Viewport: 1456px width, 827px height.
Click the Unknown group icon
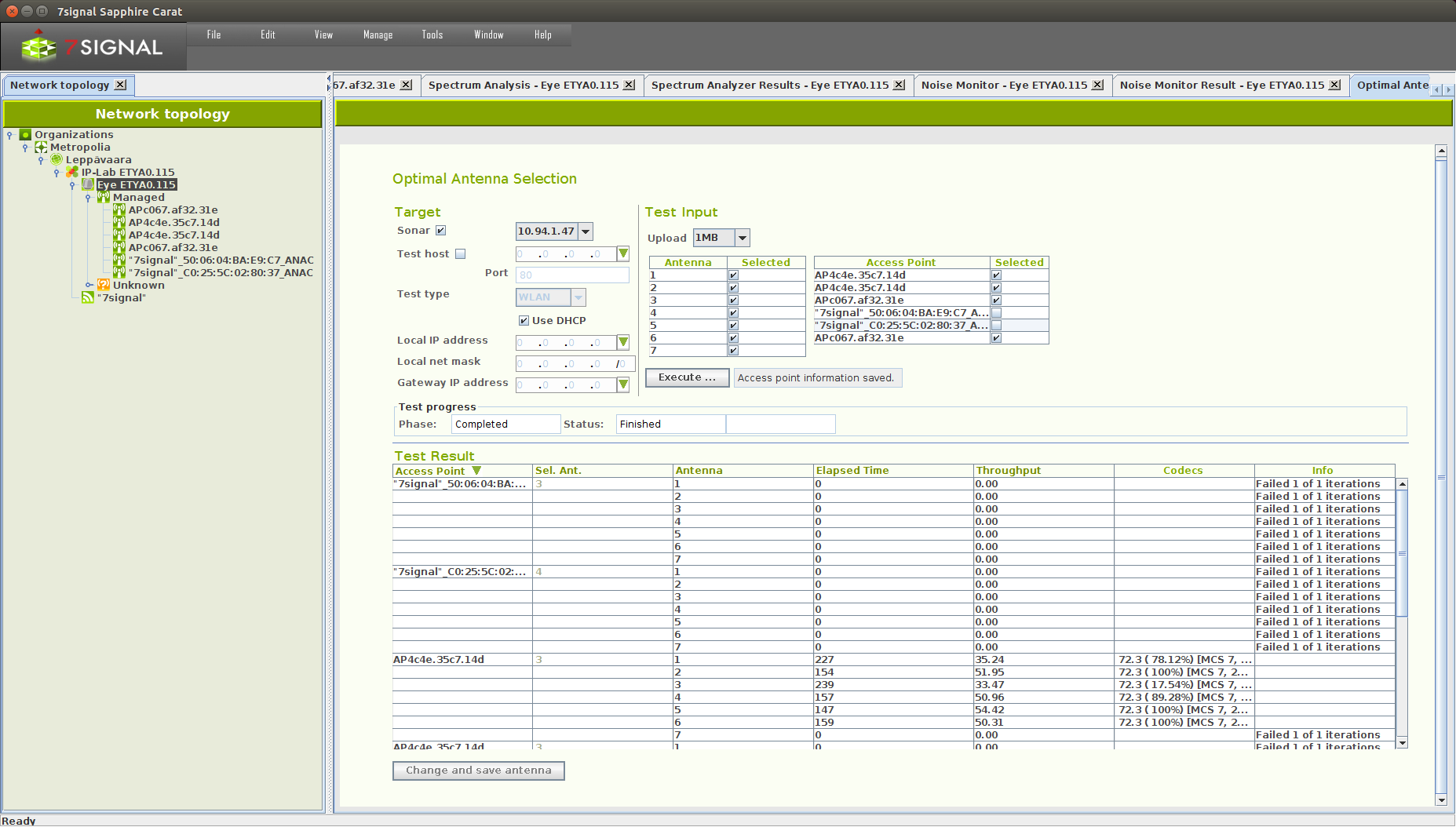point(104,285)
